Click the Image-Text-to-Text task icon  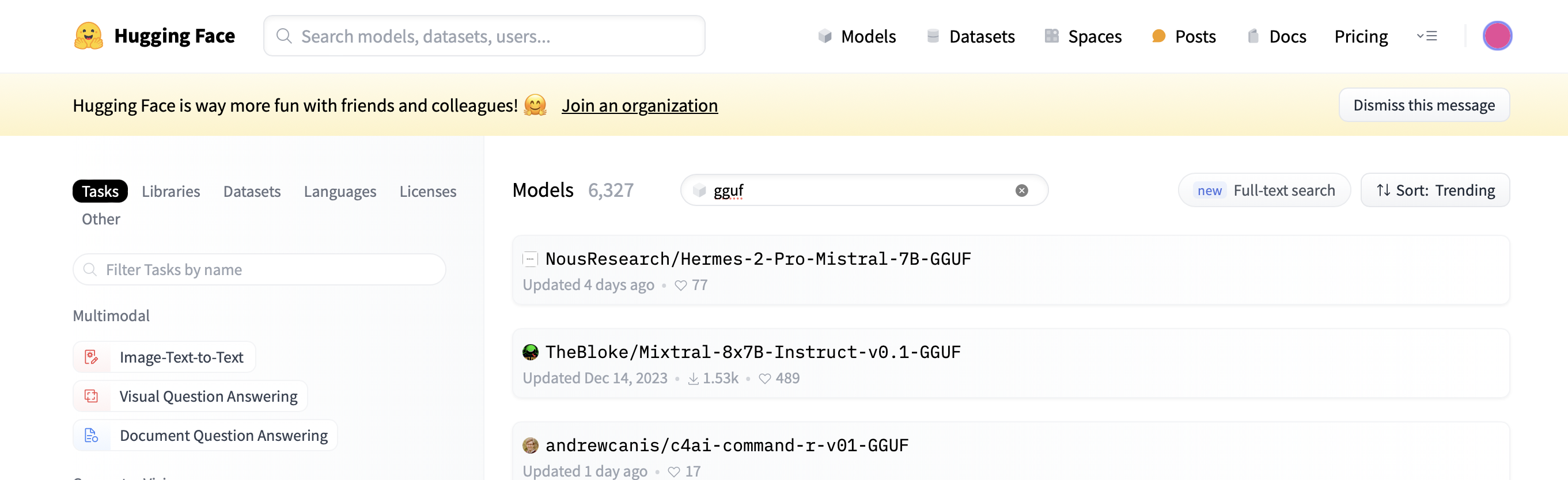92,357
